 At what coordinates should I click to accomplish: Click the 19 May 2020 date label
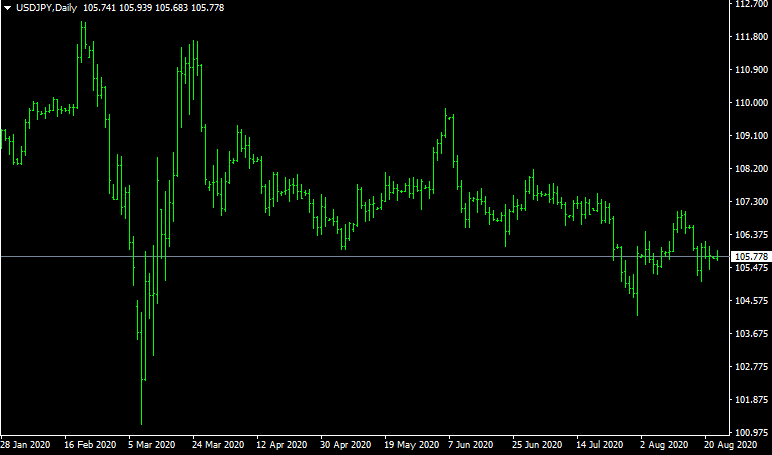point(411,445)
